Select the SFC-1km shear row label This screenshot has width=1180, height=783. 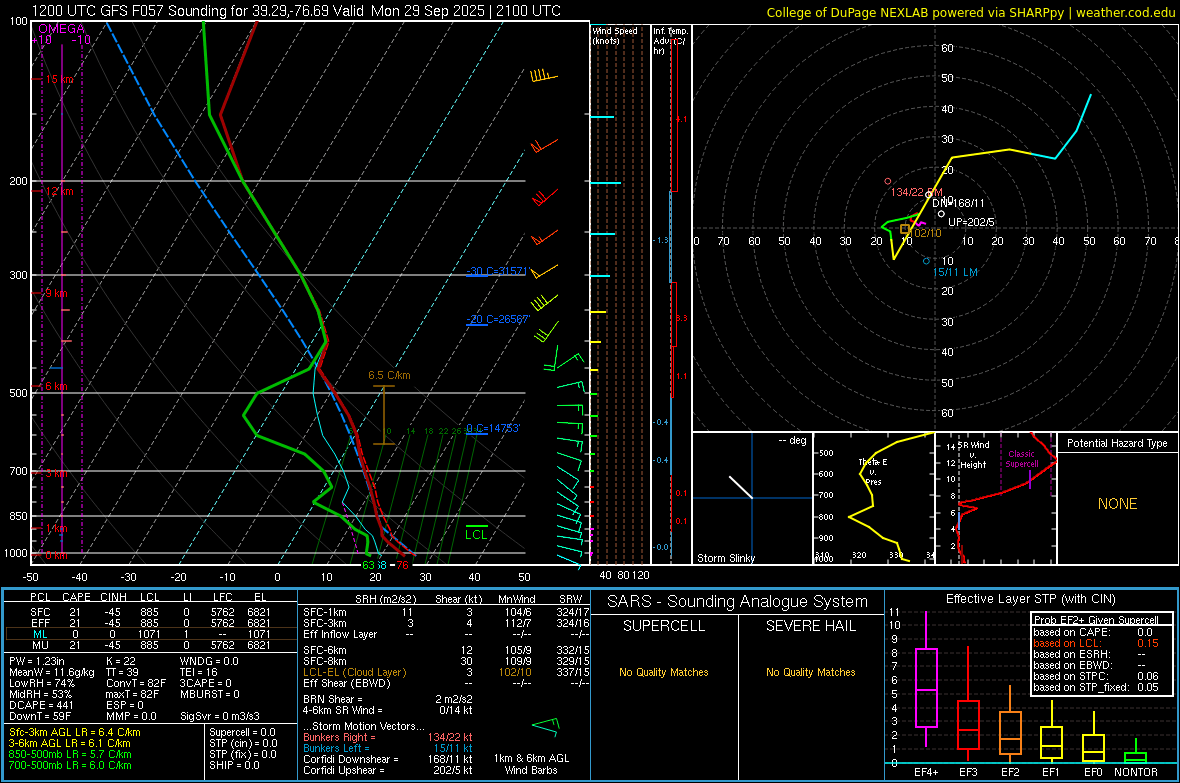325,612
